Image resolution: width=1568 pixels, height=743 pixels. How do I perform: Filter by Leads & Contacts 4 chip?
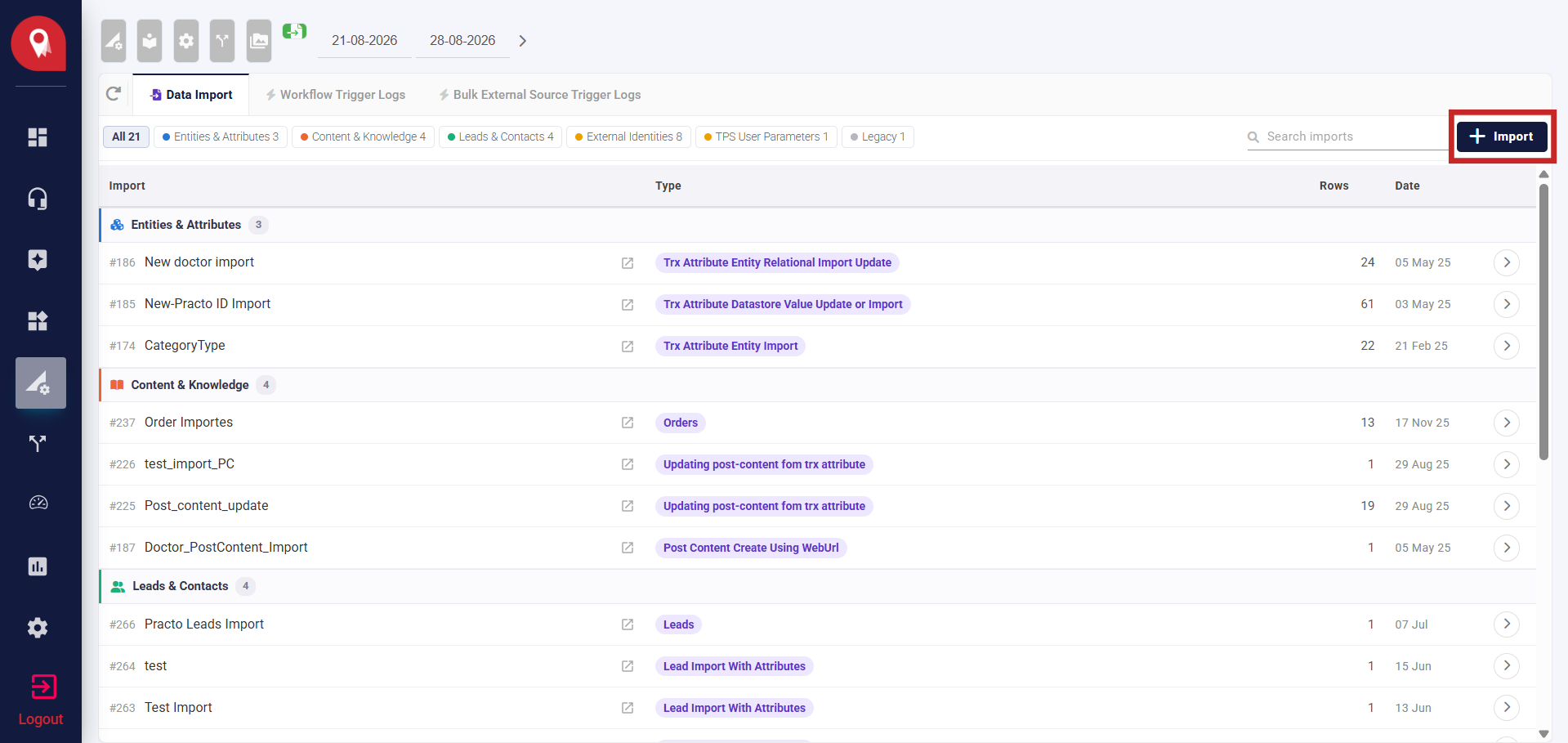click(501, 137)
